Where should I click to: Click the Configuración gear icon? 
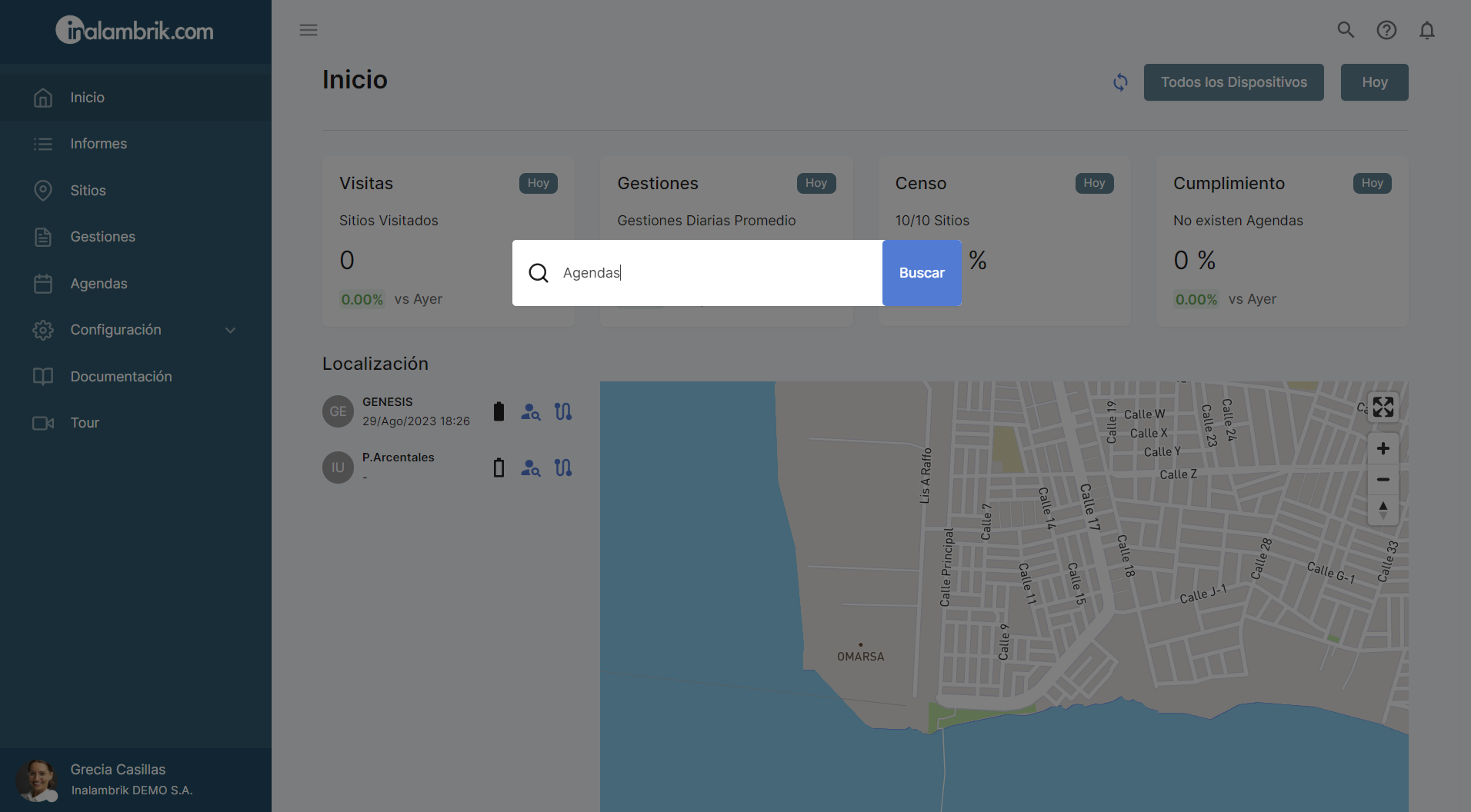[43, 330]
